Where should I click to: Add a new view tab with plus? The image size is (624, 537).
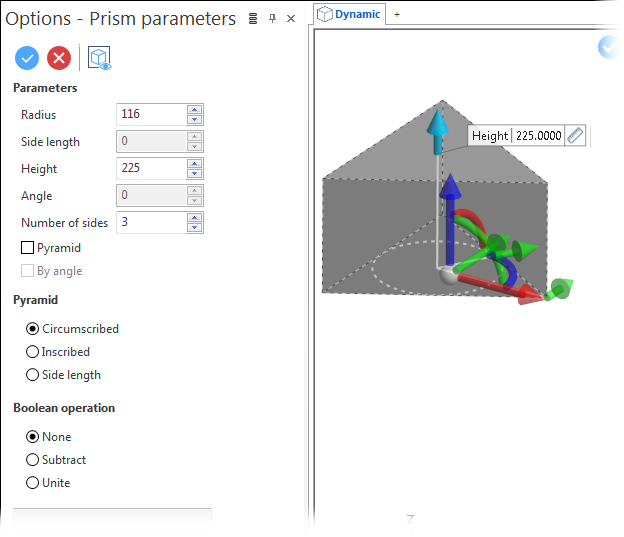397,15
